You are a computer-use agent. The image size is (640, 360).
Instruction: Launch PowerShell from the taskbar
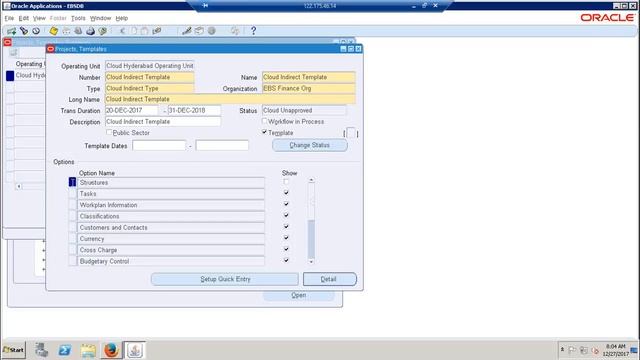tap(64, 350)
